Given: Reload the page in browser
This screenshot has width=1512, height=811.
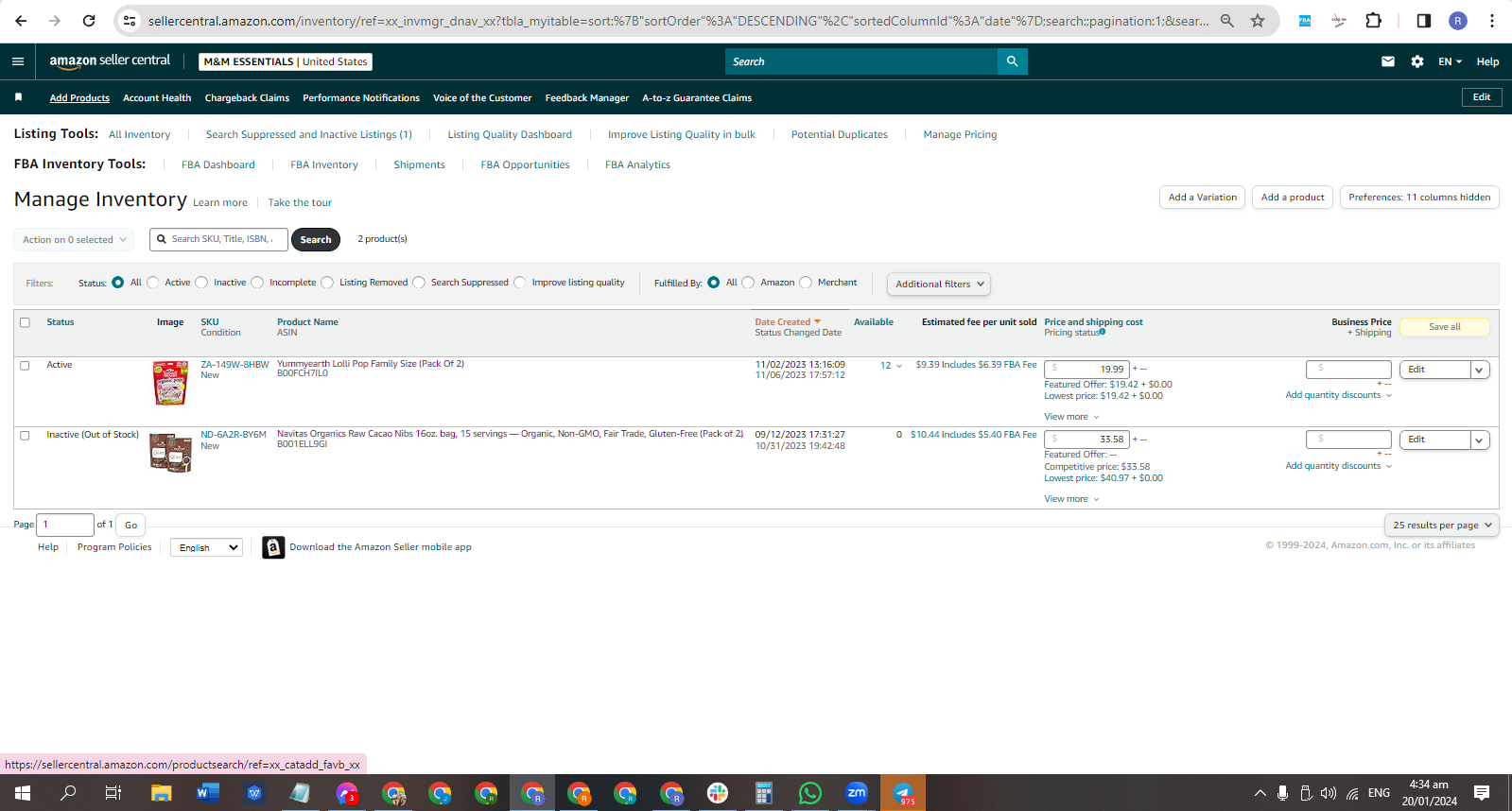Looking at the screenshot, I should (89, 21).
